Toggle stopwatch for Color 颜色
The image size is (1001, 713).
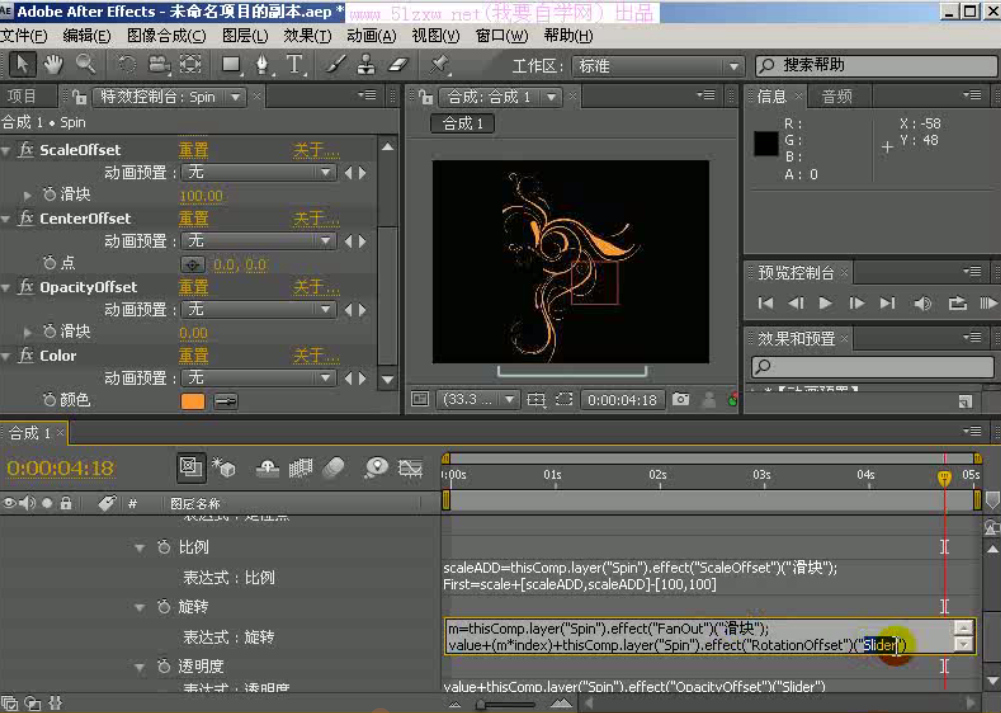49,400
